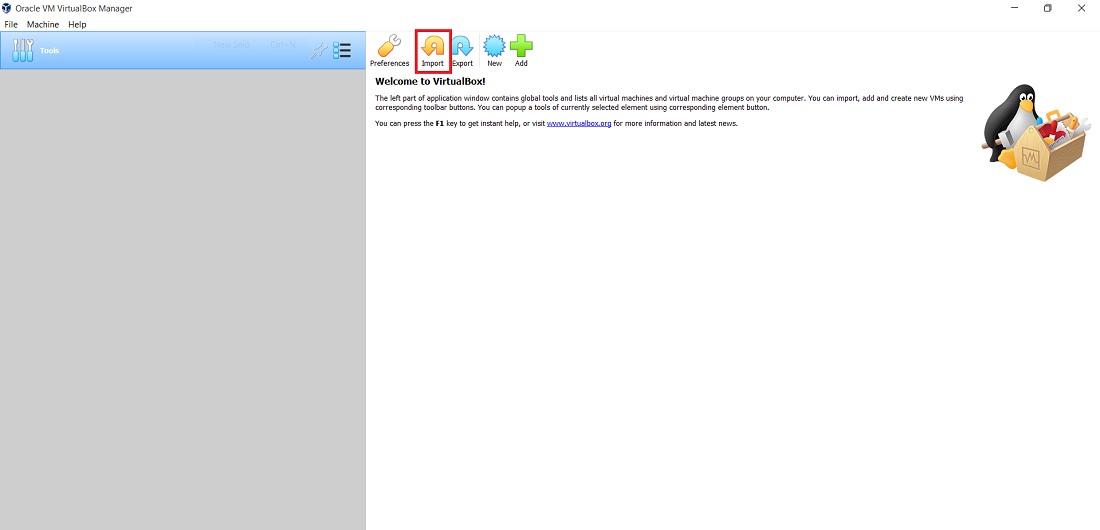The width and height of the screenshot is (1100, 530).
Task: Click the Welcome to VirtualBox! heading
Action: coord(430,81)
